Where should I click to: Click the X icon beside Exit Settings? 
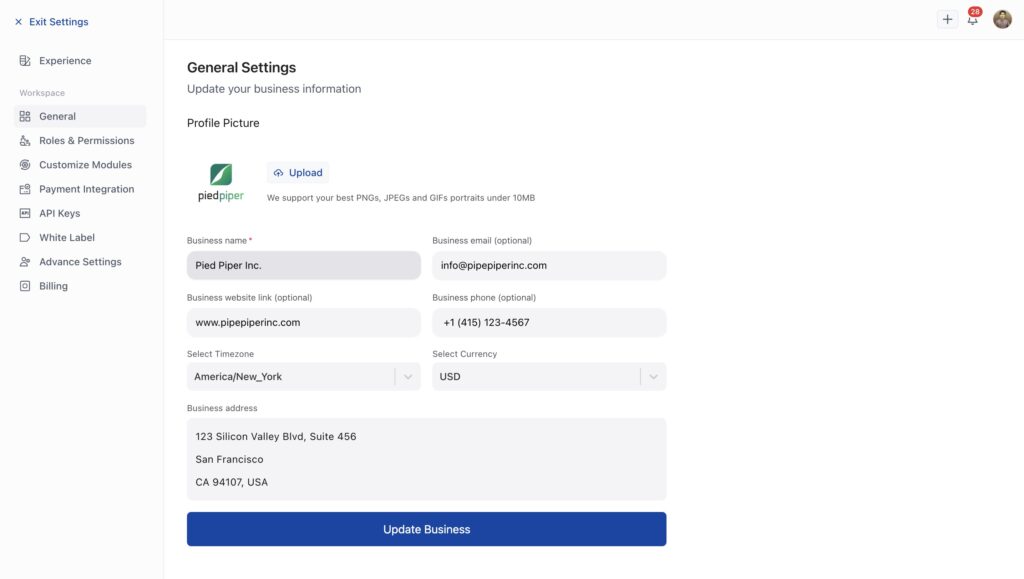point(18,22)
